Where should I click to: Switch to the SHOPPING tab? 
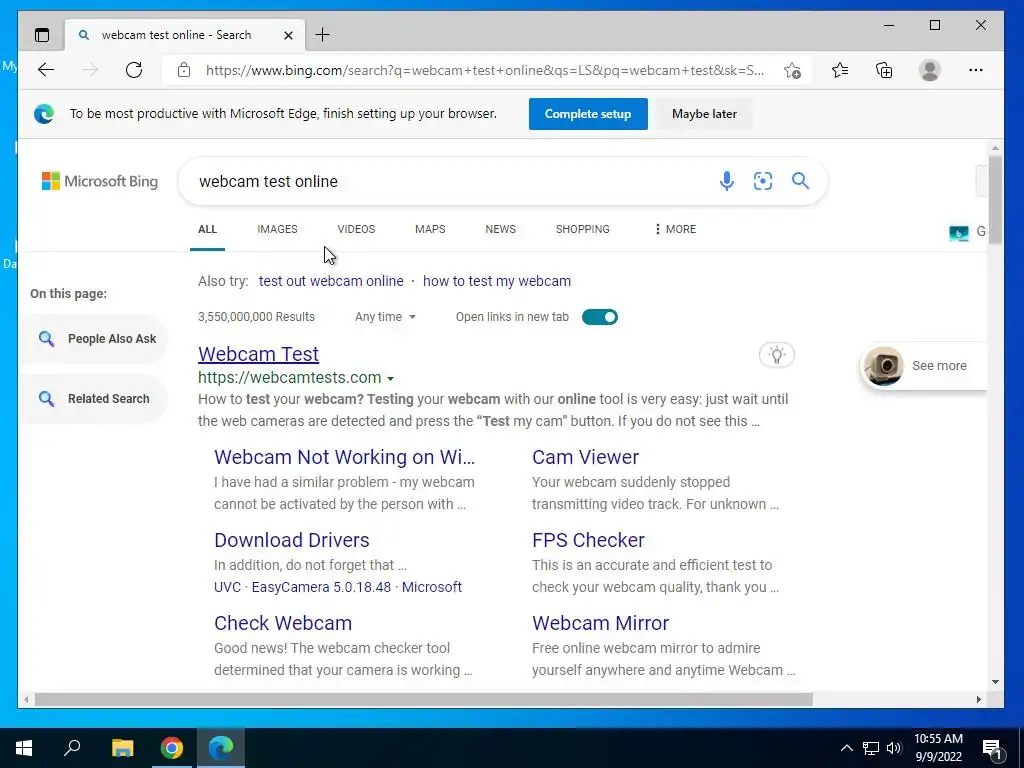coord(583,229)
